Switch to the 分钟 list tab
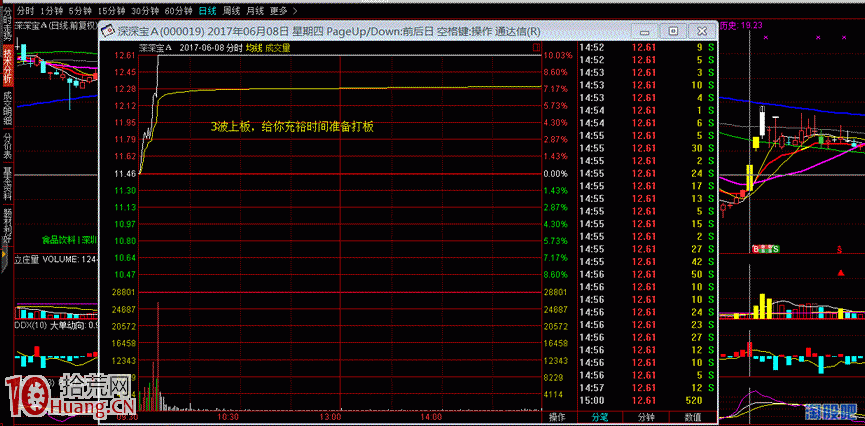 click(647, 417)
